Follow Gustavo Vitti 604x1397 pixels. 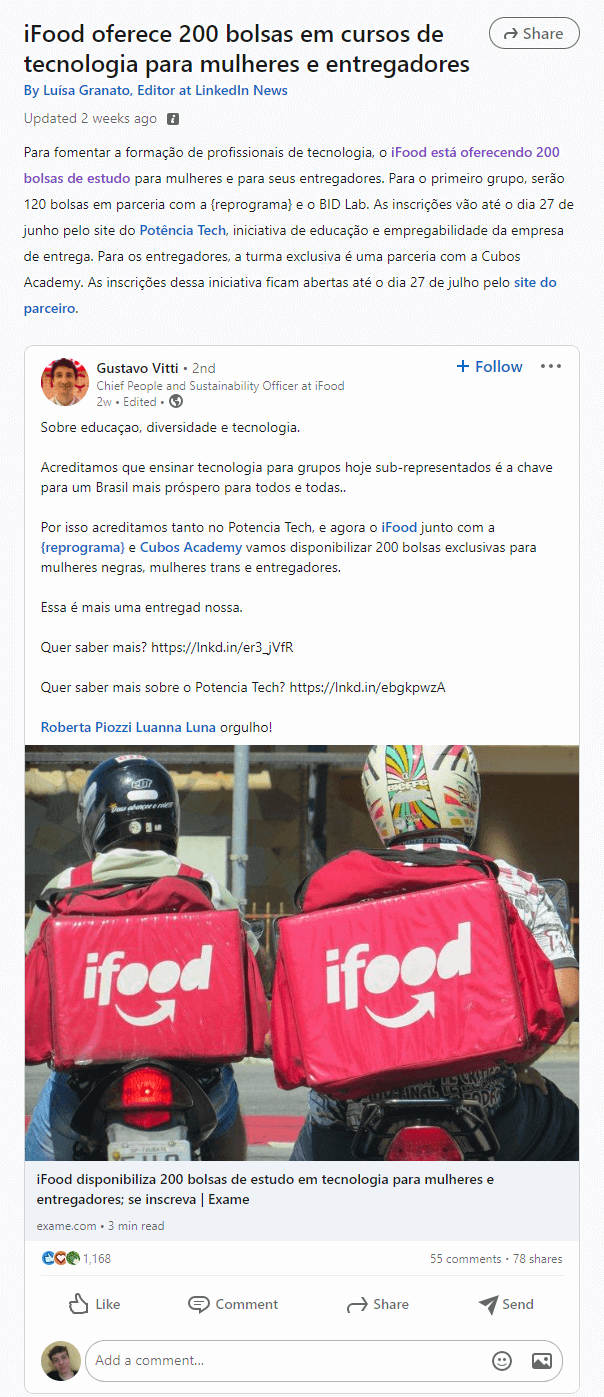[489, 367]
